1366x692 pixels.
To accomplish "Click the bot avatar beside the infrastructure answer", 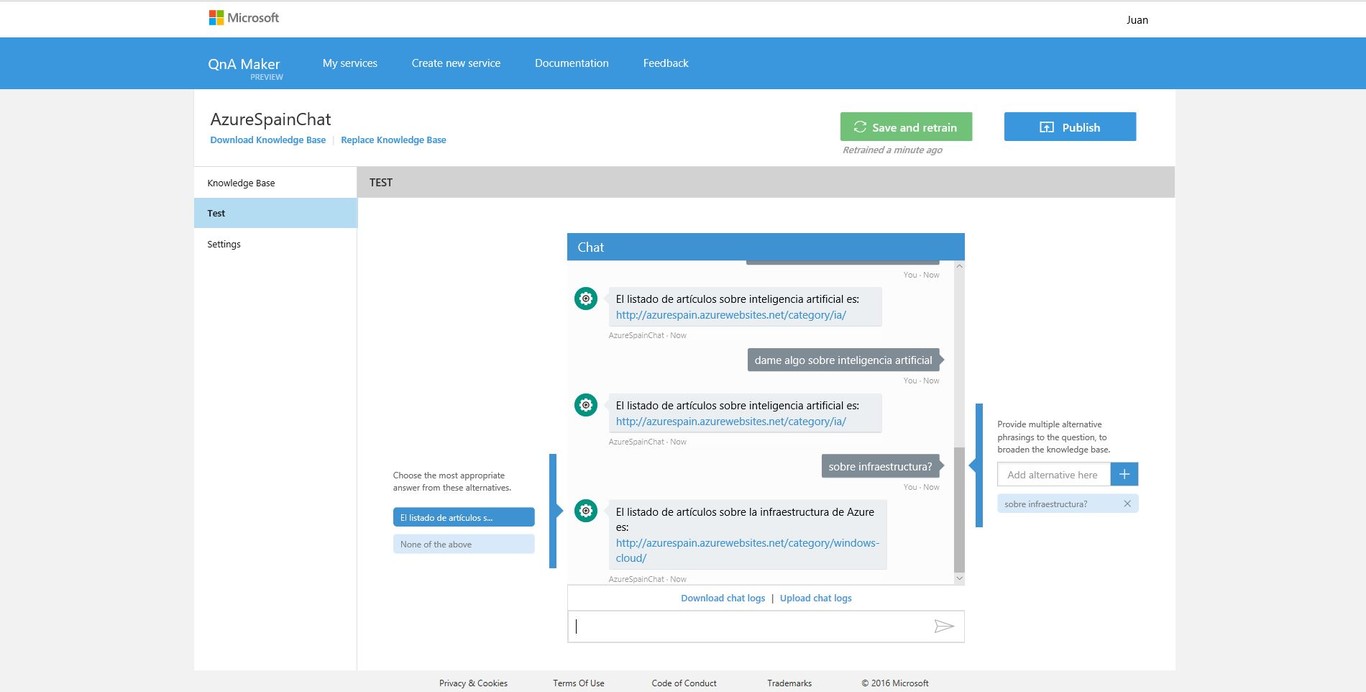I will pos(585,511).
